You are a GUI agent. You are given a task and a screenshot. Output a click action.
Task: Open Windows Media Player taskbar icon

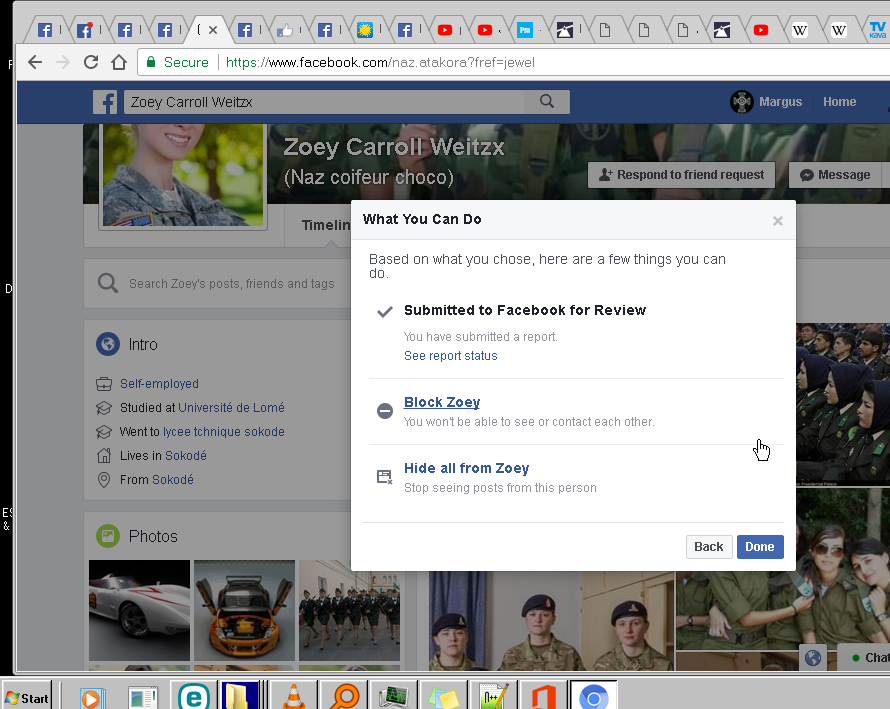[92, 698]
